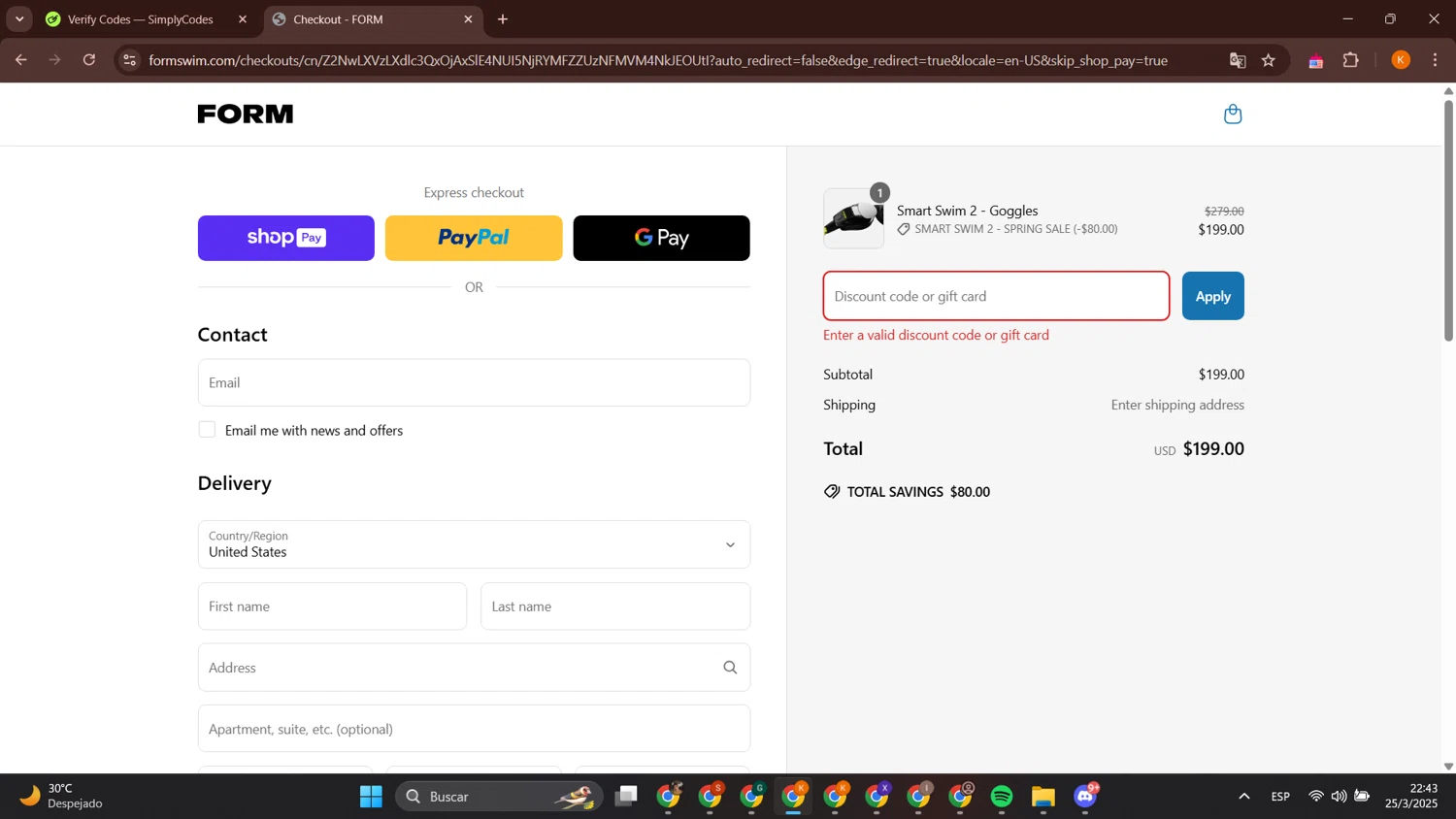Click the First name field
This screenshot has height=819, width=1456.
332,606
